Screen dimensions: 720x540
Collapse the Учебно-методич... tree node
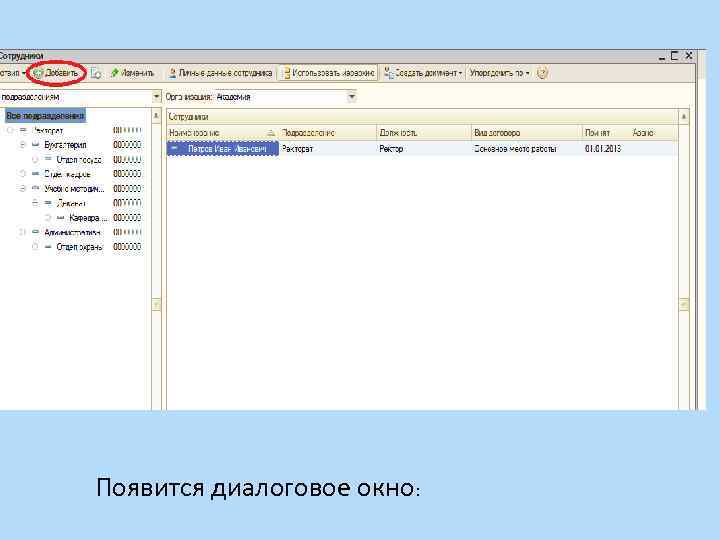[22, 189]
